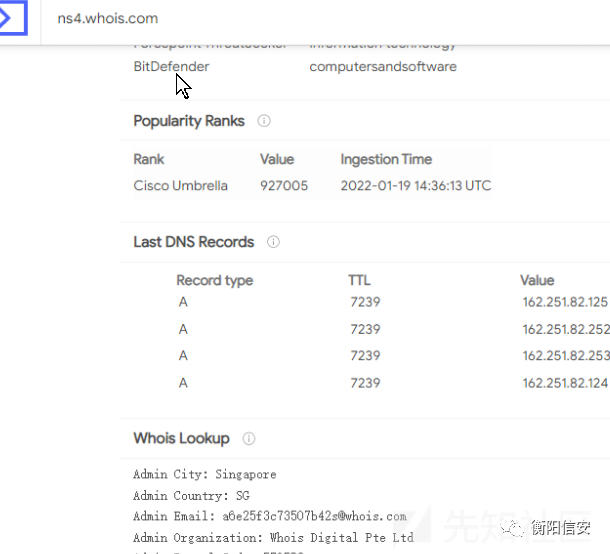Click the Ingestion Time column header

tap(386, 159)
